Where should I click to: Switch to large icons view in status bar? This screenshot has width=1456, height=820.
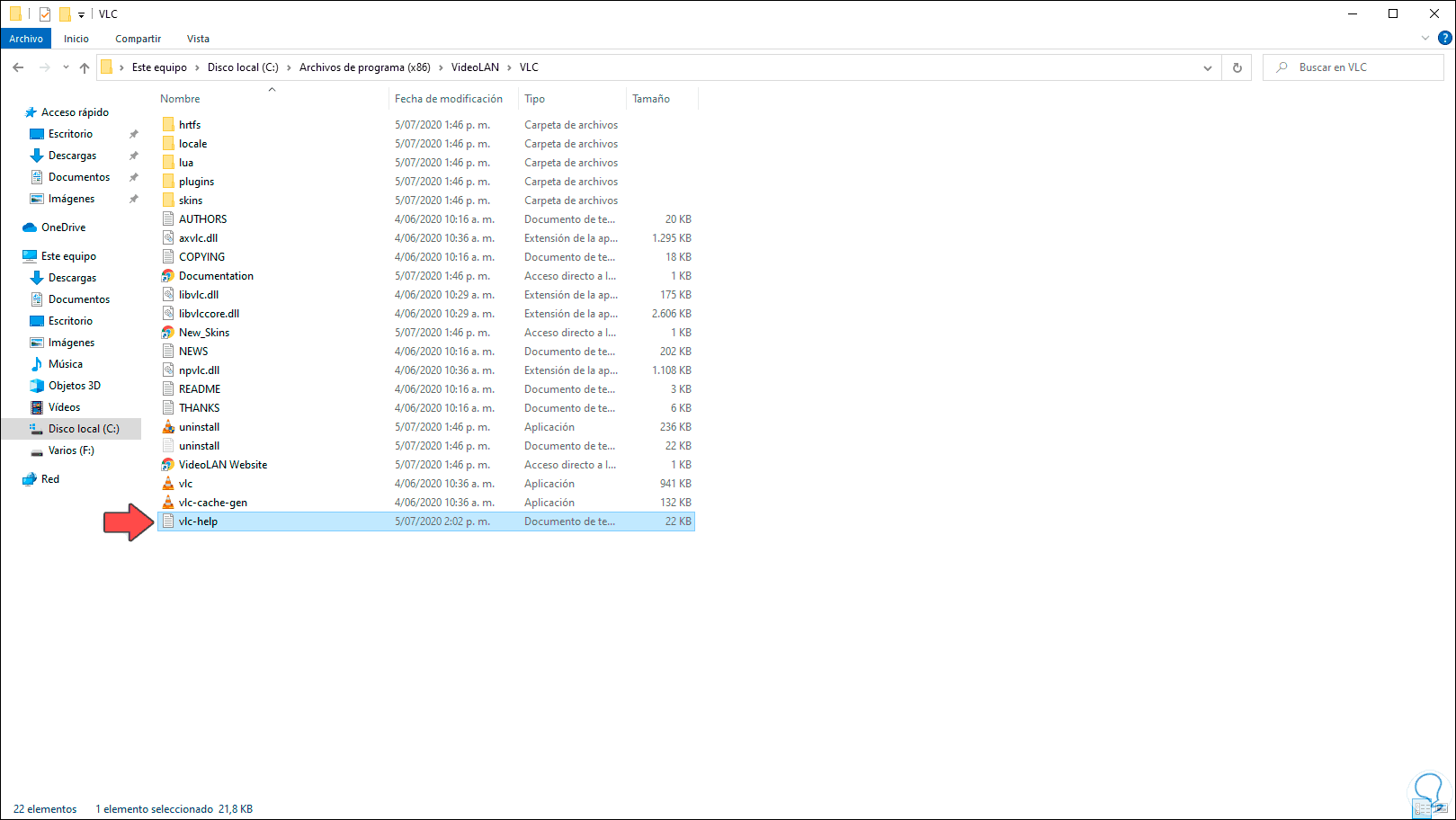tap(1441, 809)
